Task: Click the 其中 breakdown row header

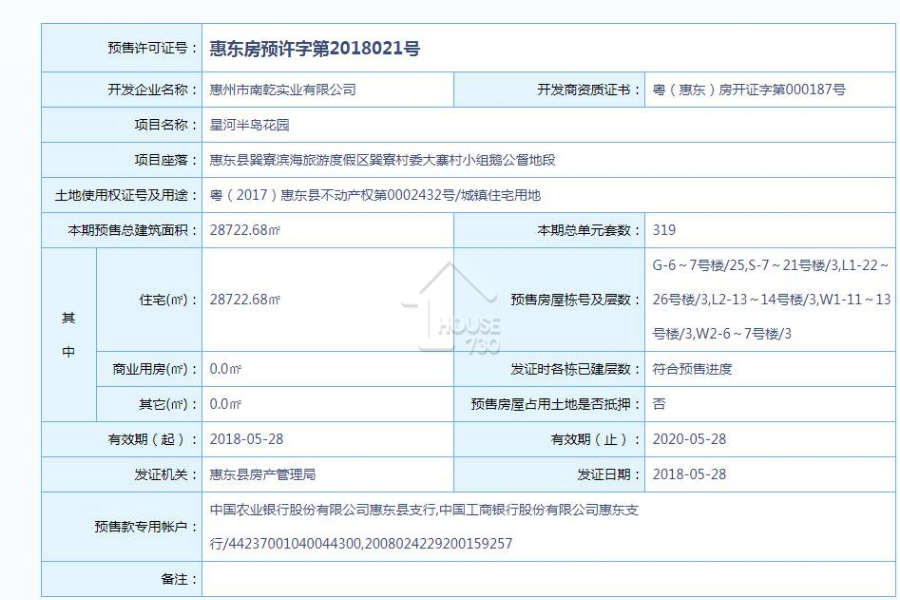Action: (x=68, y=335)
